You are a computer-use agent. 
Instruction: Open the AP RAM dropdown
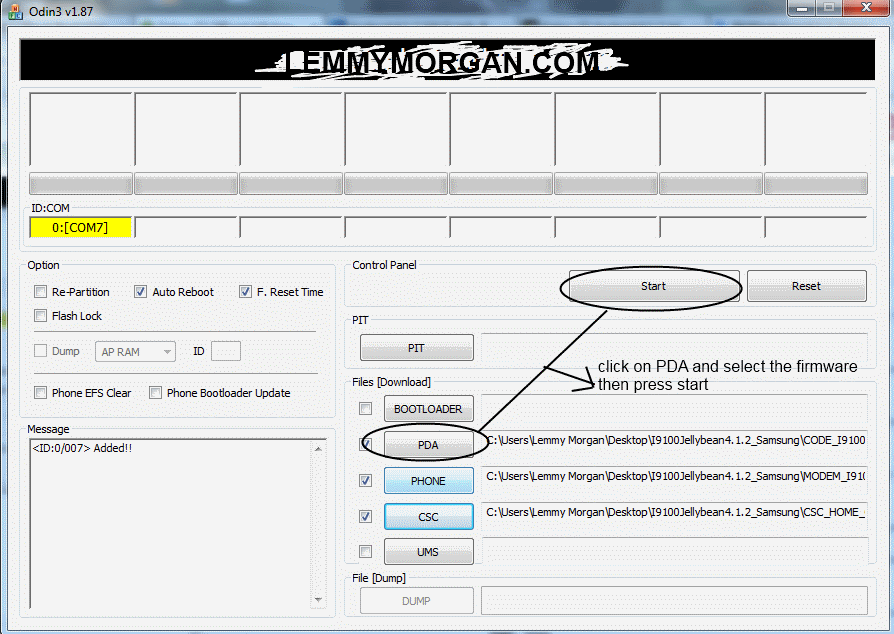click(x=136, y=352)
